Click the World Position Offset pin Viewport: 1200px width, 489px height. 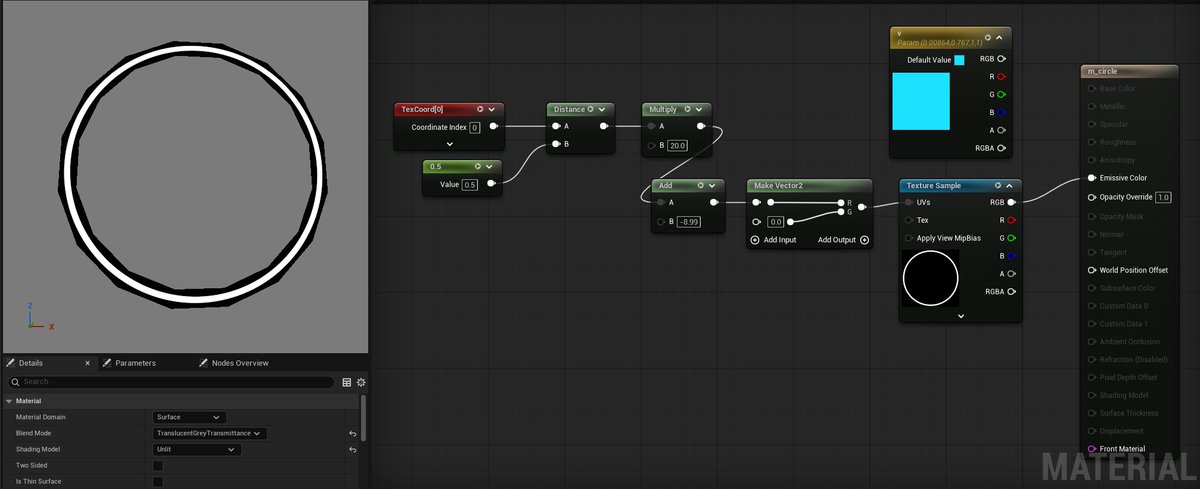(1091, 270)
